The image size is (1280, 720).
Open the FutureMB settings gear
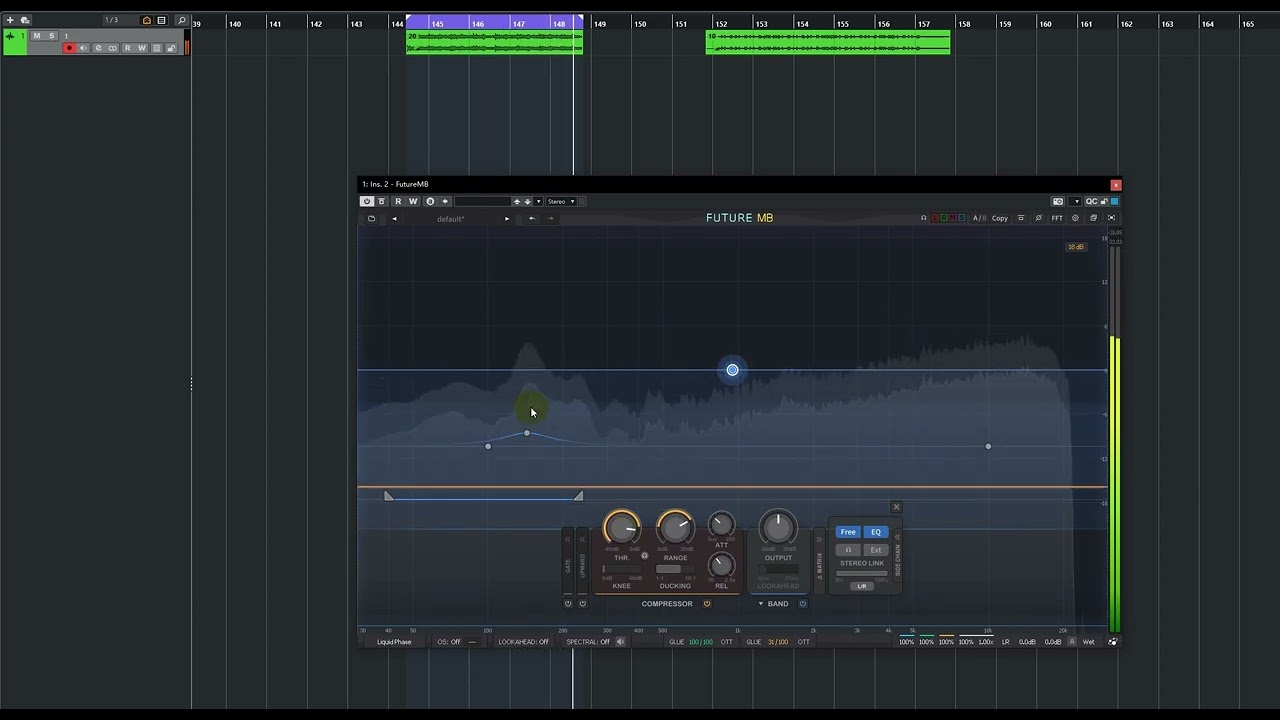click(1075, 218)
